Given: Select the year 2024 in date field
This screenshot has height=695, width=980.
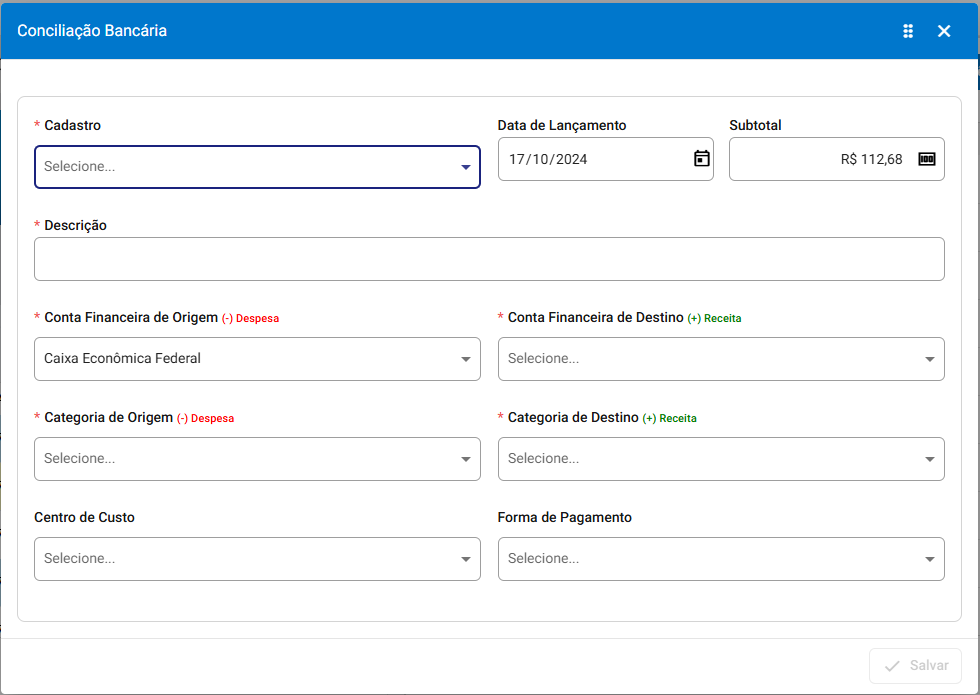Looking at the screenshot, I should pos(571,159).
